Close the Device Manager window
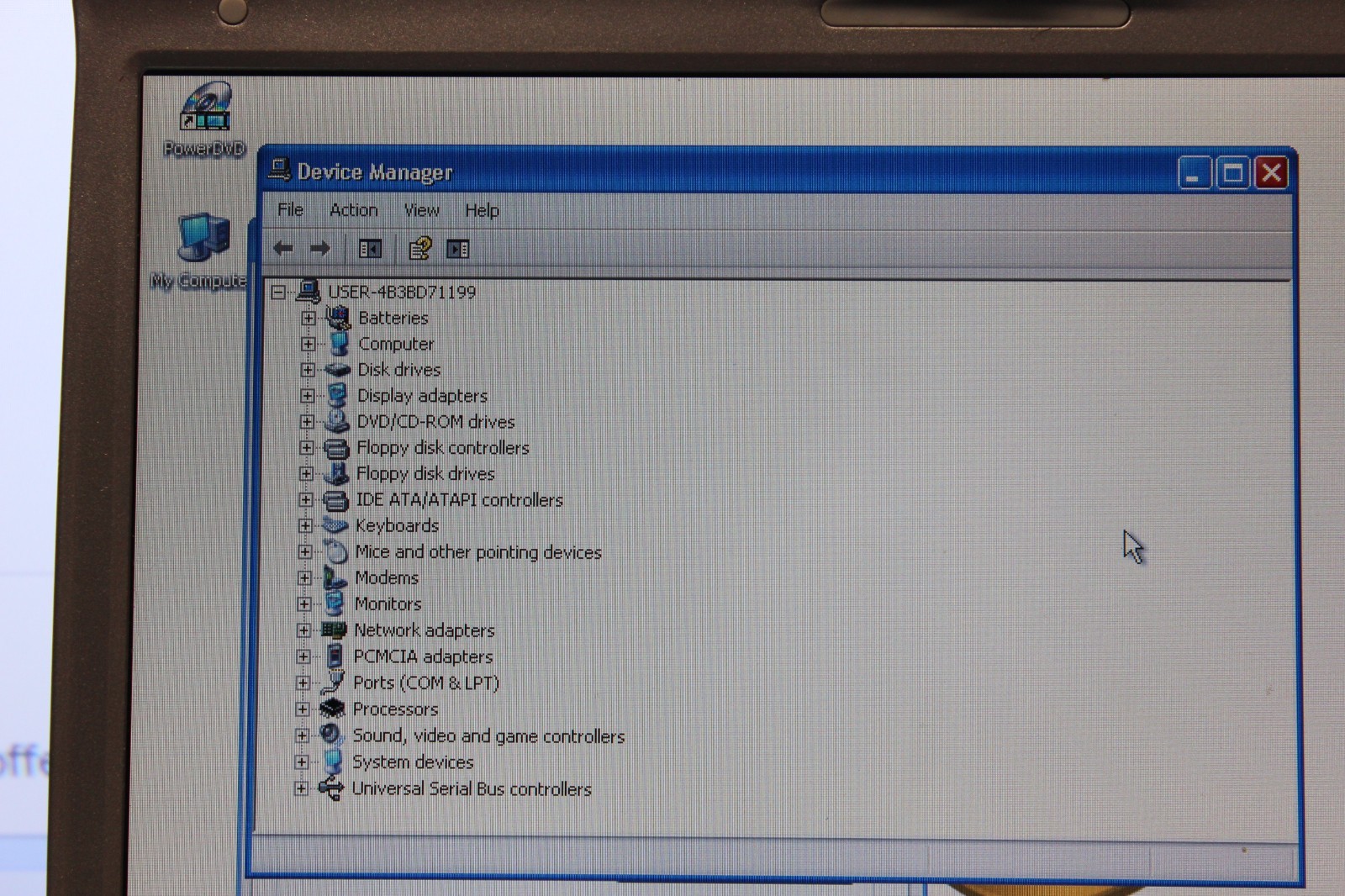Viewport: 1345px width, 896px height. click(1271, 173)
